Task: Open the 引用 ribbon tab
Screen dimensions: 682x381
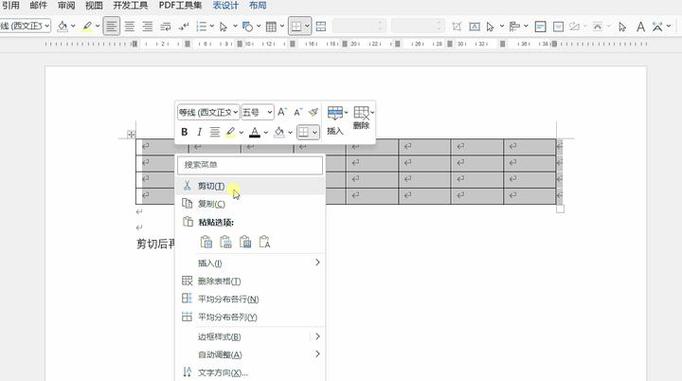Action: pyautogui.click(x=10, y=6)
